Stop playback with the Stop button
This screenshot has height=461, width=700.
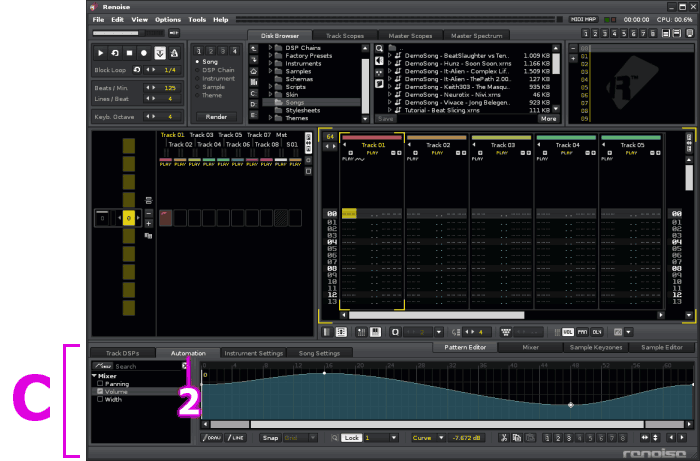click(129, 53)
